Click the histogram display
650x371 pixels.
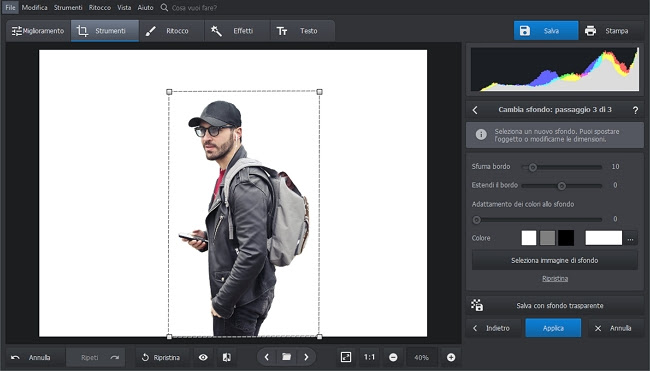555,69
